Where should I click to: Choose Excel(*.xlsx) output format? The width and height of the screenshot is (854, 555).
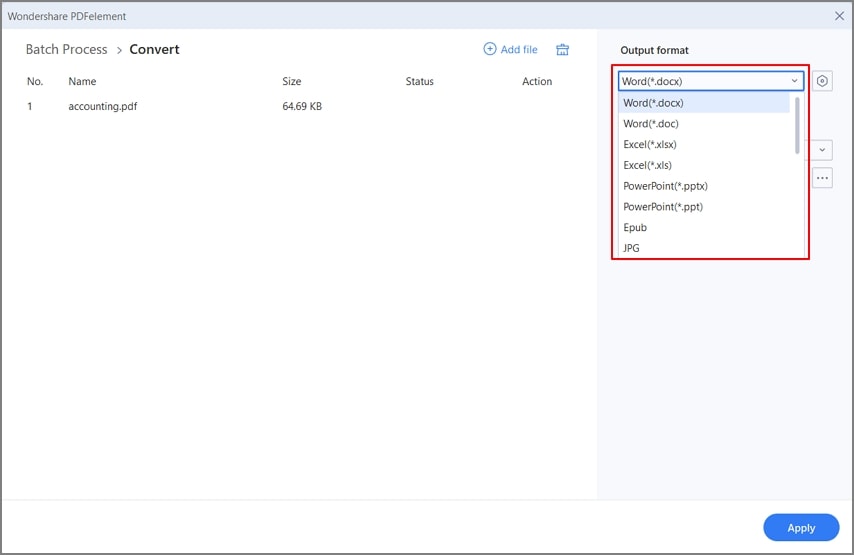[x=704, y=144]
